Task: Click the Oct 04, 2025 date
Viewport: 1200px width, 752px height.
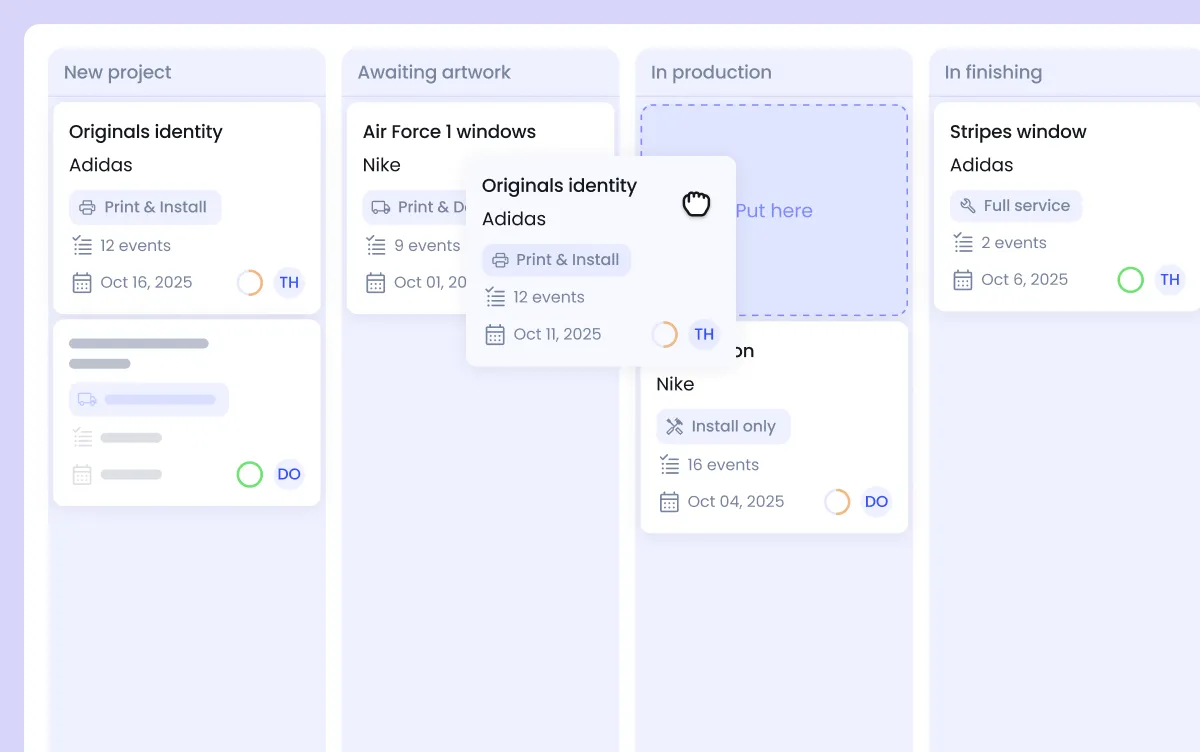Action: [x=736, y=501]
